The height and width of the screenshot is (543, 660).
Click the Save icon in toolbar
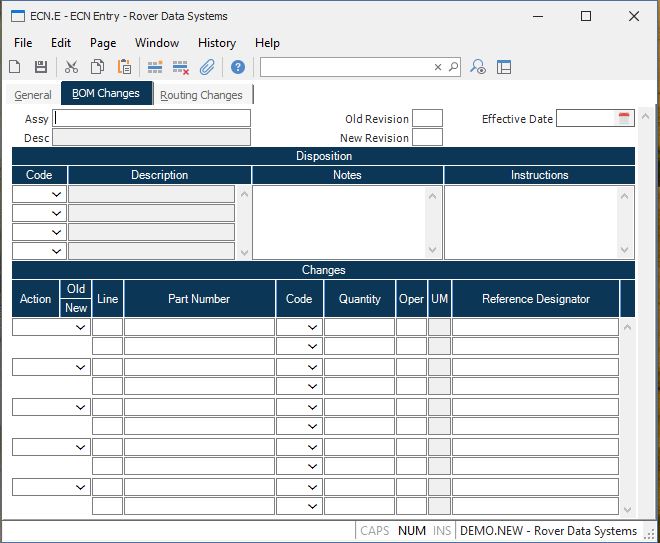(x=41, y=67)
